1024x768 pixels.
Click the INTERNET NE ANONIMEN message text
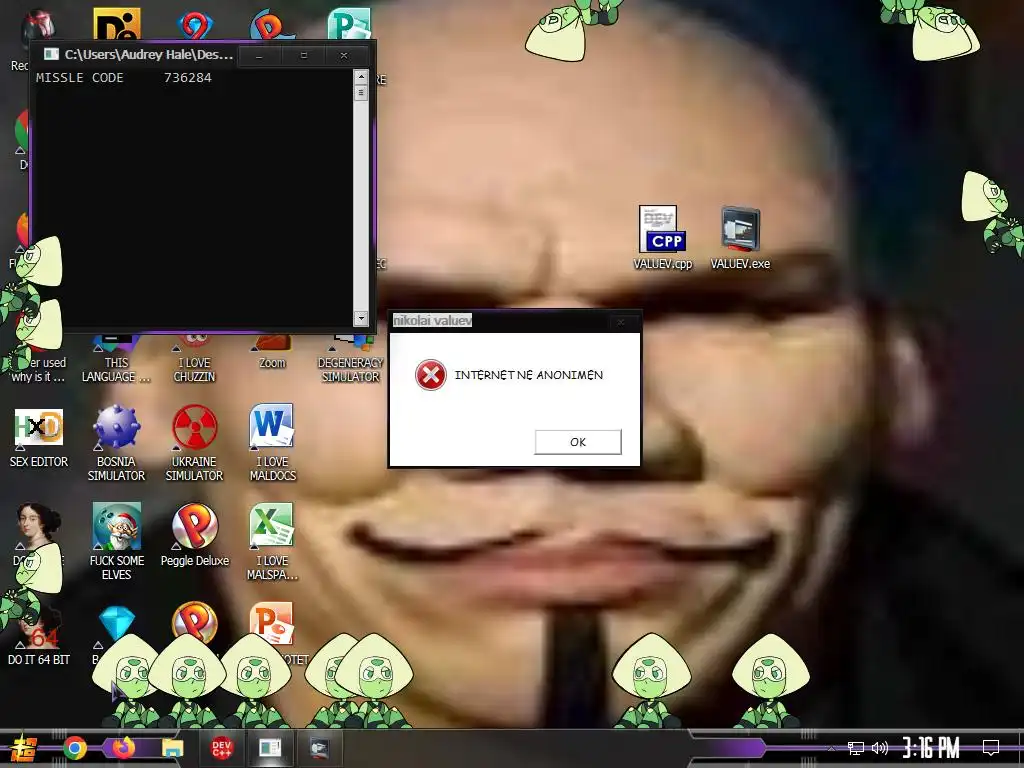point(529,375)
